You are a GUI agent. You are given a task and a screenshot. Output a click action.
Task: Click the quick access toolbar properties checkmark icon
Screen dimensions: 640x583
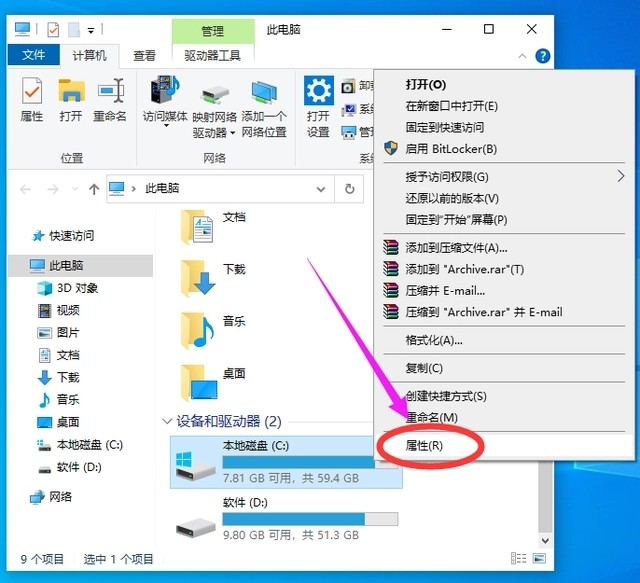53,30
